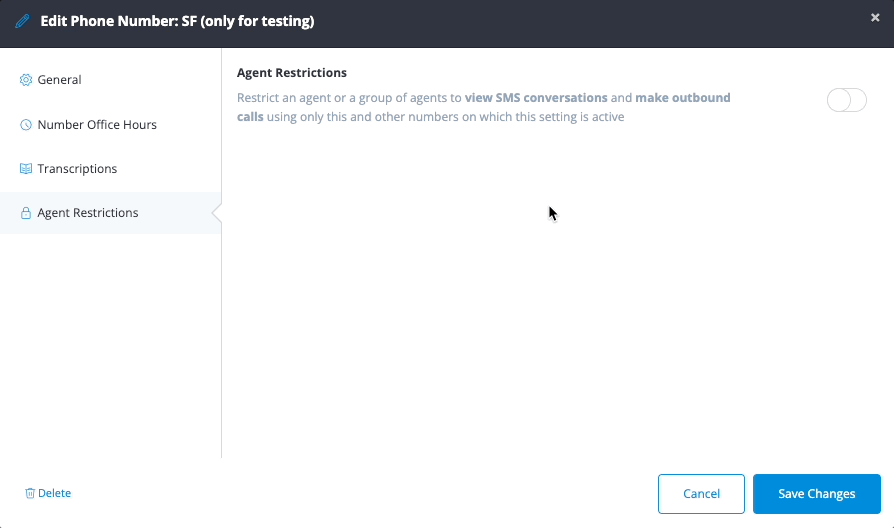This screenshot has height=528, width=894.
Task: Click the gear icon beside General
Action: pos(26,80)
